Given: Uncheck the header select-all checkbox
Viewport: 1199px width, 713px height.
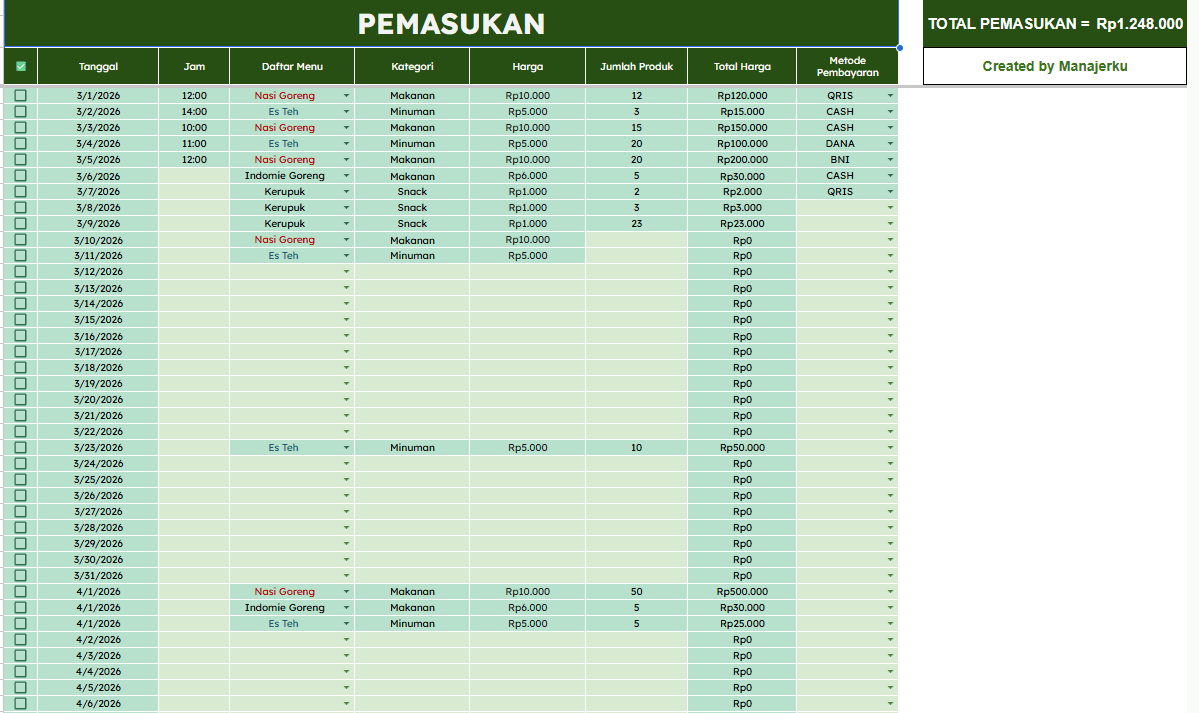Looking at the screenshot, I should click(x=21, y=67).
